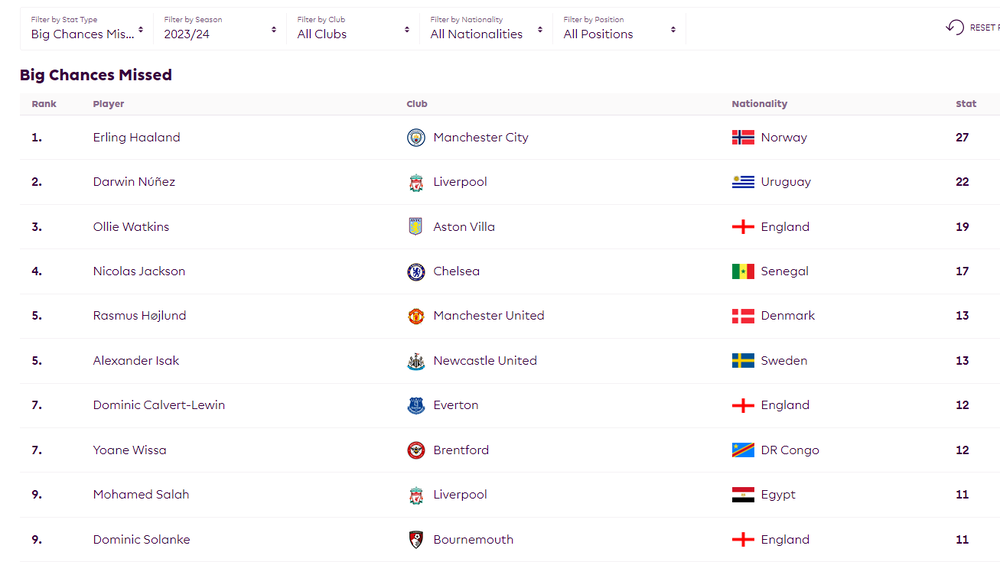Click the Norway flag next to Haaland

743,137
